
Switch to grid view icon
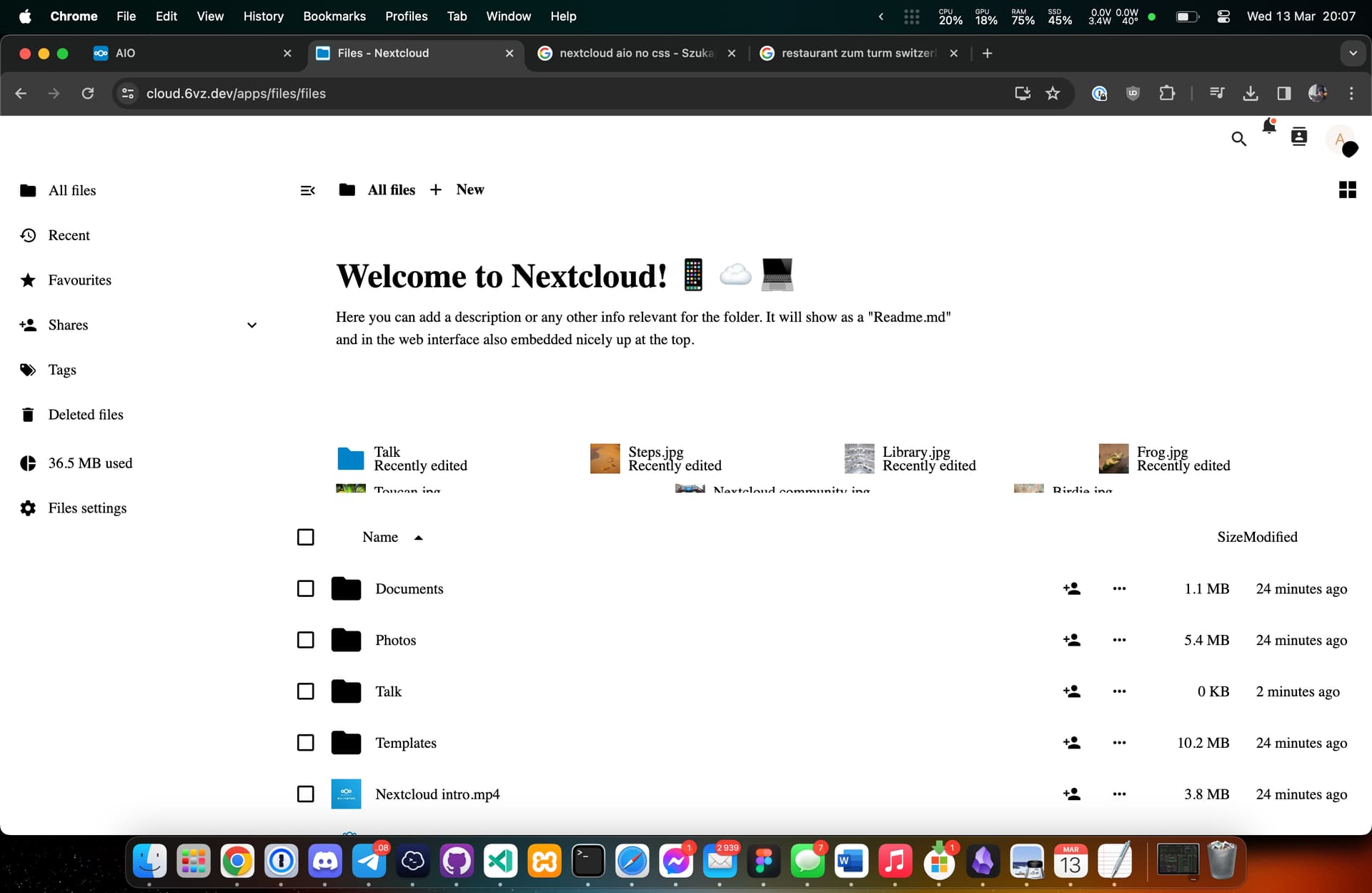pos(1347,189)
